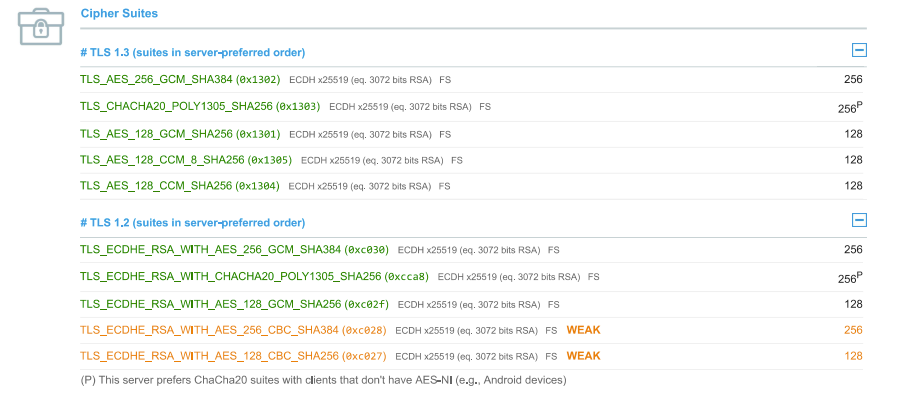The image size is (902, 415).
Task: Click the padlock briefcase Cipher Suites icon
Action: tap(42, 26)
